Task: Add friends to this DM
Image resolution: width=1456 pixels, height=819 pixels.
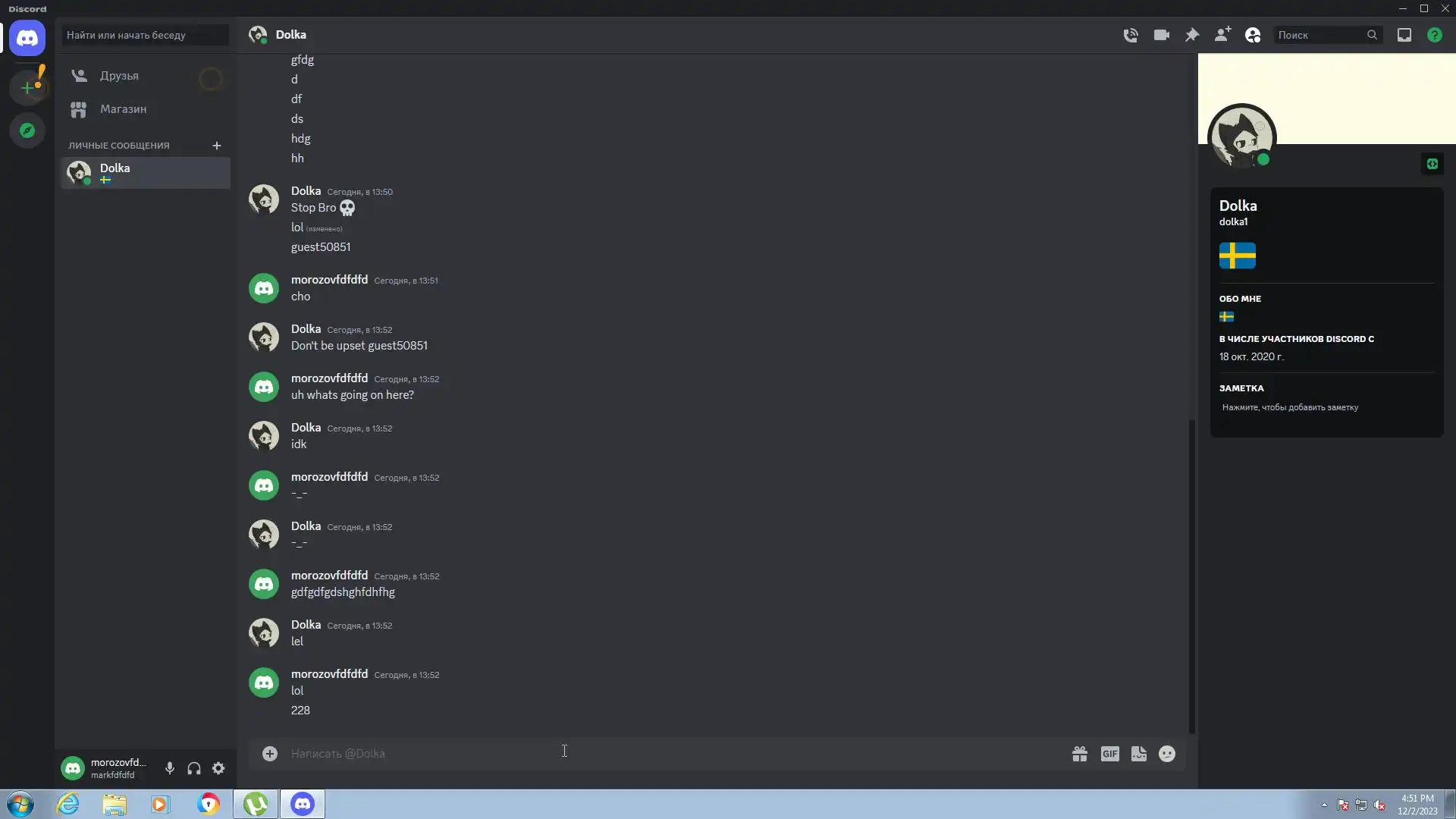Action: pos(1222,35)
